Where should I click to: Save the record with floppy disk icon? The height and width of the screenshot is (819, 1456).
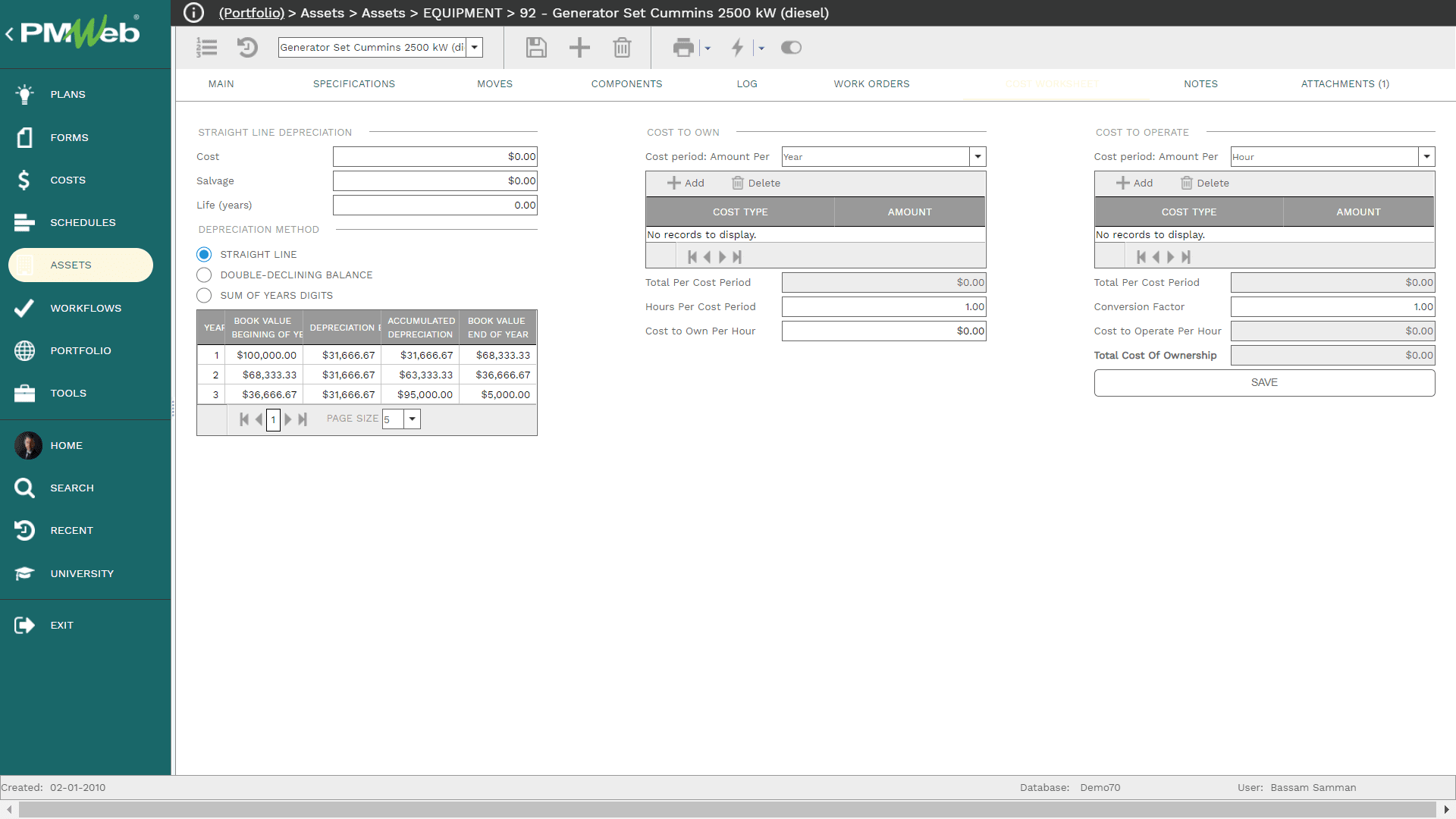tap(536, 48)
